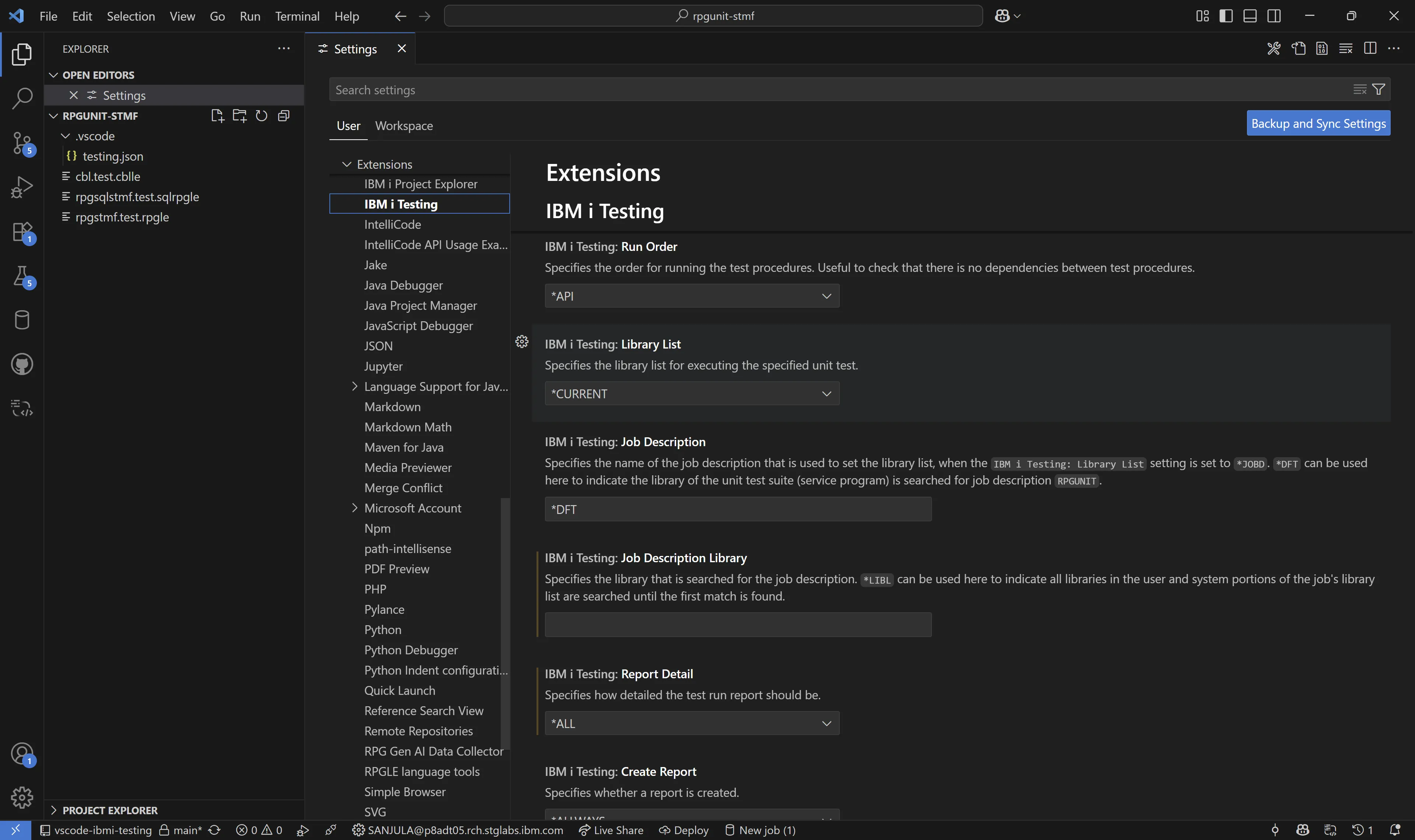
Task: Open the Customize Layout control
Action: [1202, 16]
